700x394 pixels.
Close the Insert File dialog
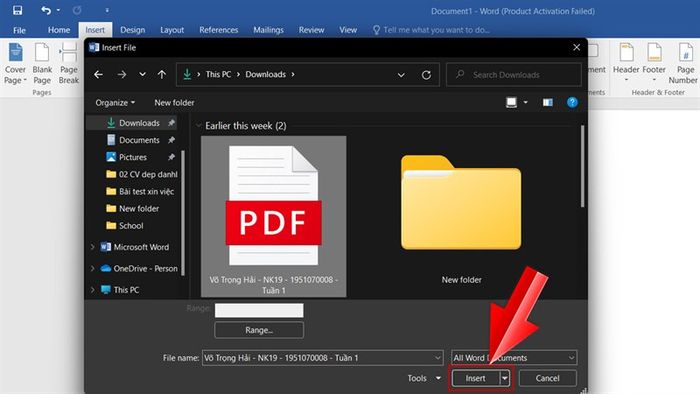[x=576, y=47]
